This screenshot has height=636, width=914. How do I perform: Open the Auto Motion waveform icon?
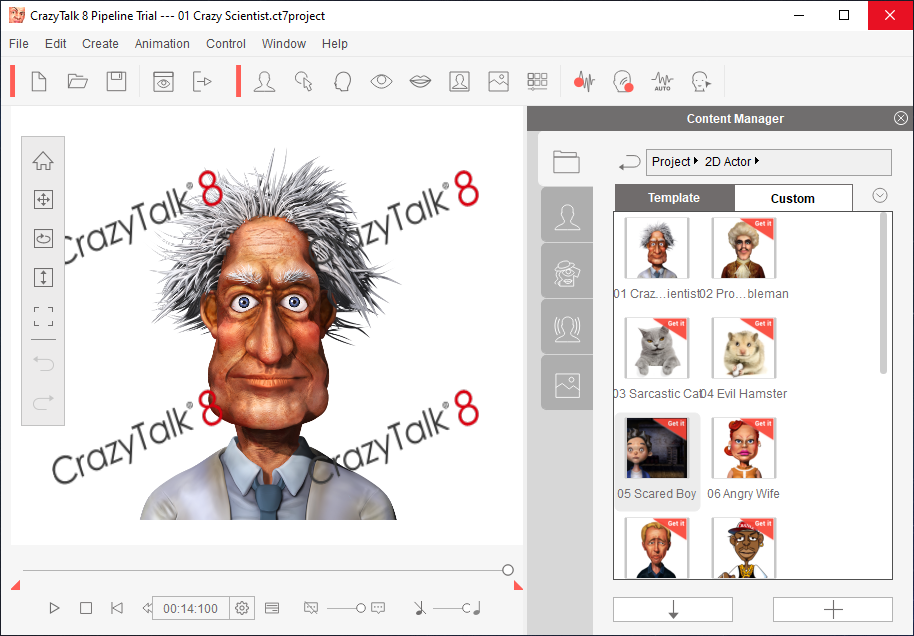(662, 82)
